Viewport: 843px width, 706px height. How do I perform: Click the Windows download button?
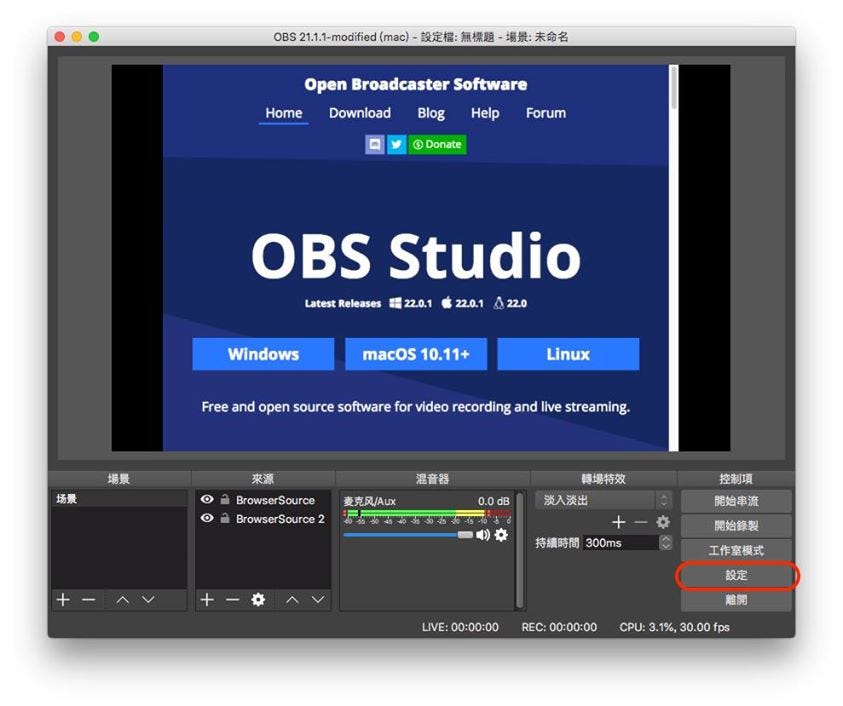(263, 354)
